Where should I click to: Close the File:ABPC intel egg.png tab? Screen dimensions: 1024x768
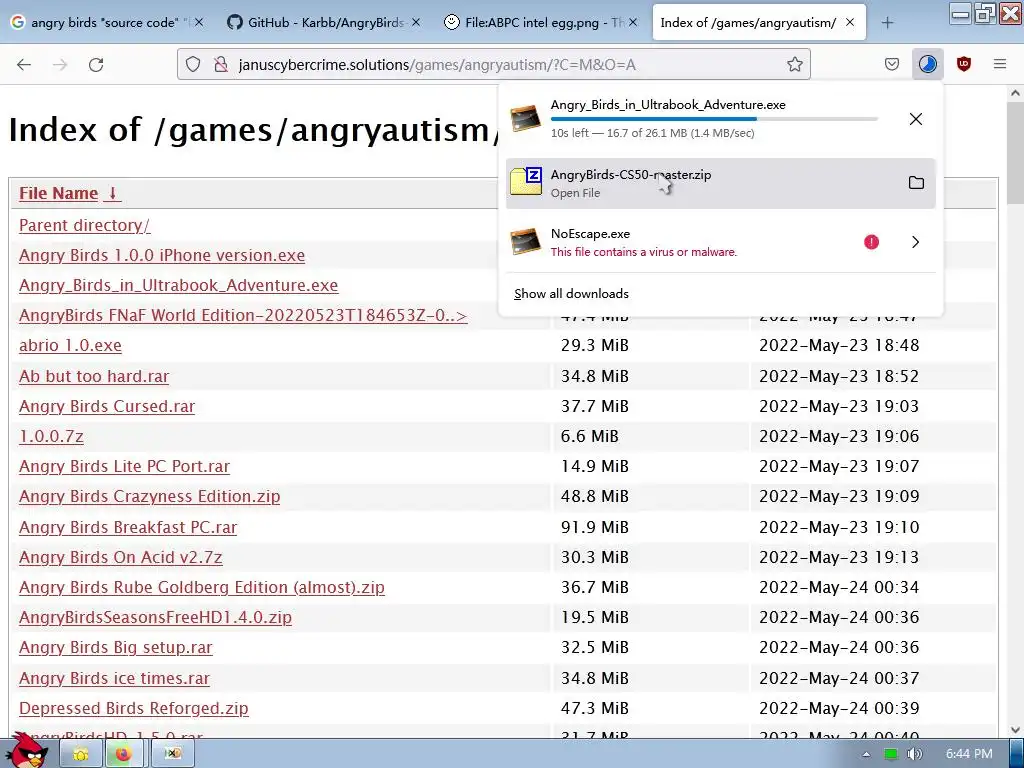coord(633,23)
